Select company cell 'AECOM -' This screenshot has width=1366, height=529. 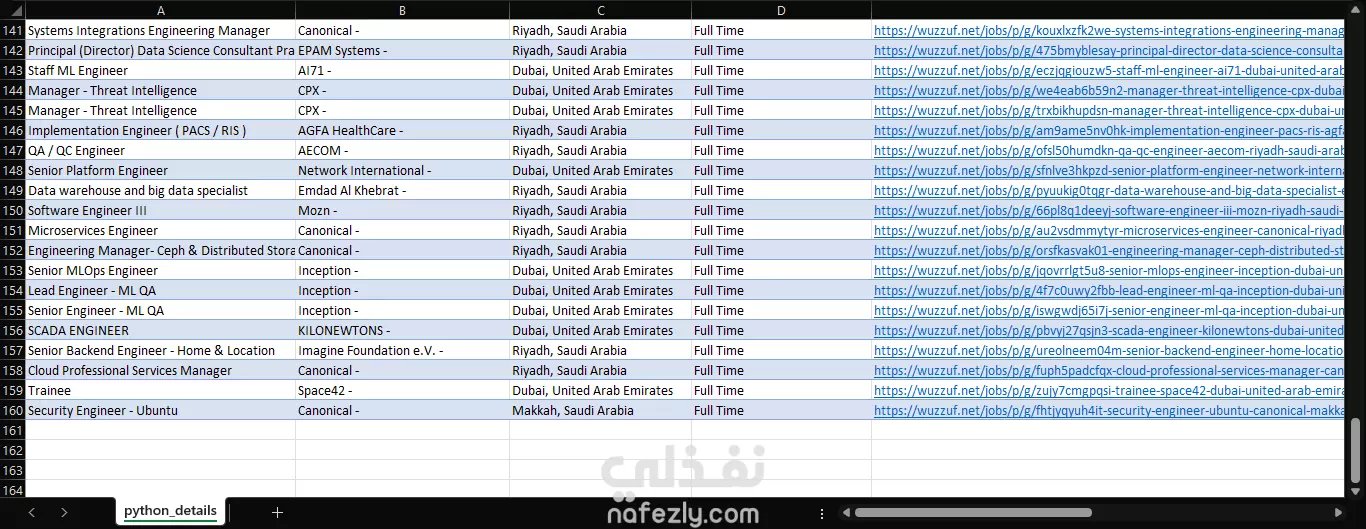pos(403,150)
